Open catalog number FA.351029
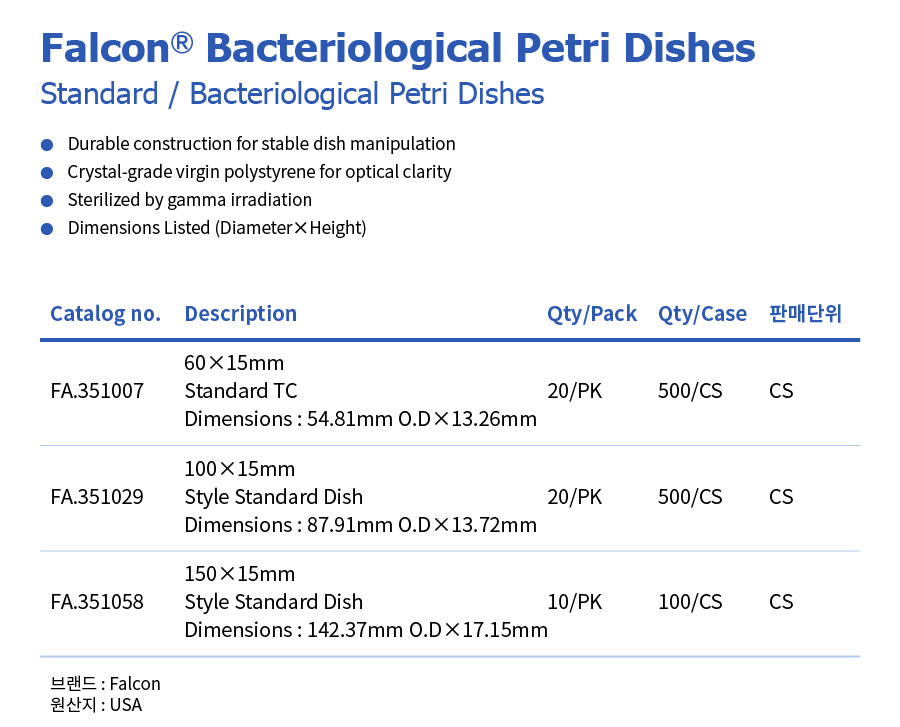This screenshot has width=900, height=727. pyautogui.click(x=97, y=497)
